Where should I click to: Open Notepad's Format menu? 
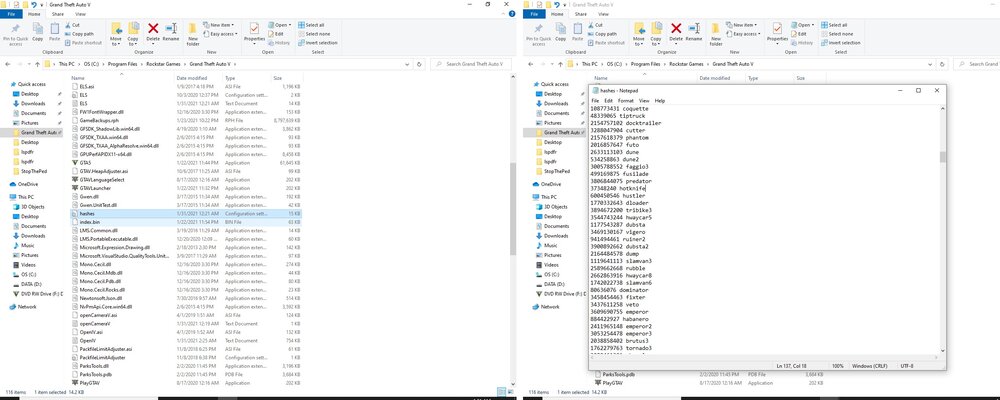coord(626,101)
